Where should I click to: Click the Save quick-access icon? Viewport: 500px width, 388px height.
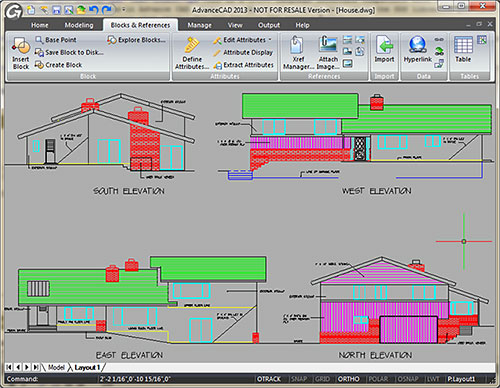click(x=56, y=10)
